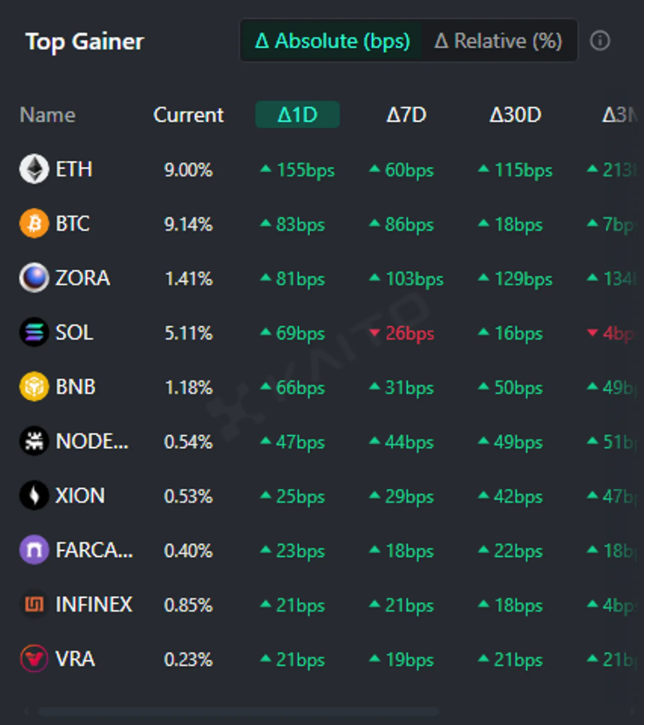Viewport: 646px width, 725px height.
Task: Sort by the Δ30D column
Action: click(515, 115)
